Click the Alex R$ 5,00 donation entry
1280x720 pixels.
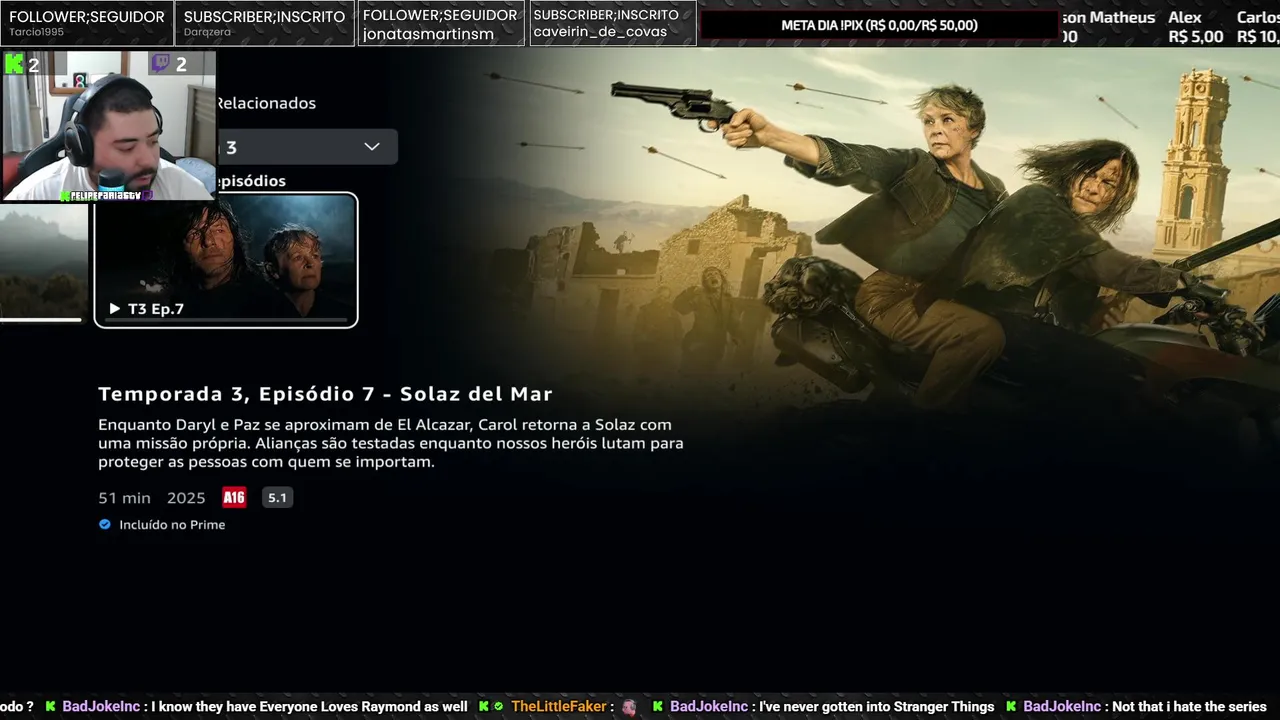(1195, 27)
